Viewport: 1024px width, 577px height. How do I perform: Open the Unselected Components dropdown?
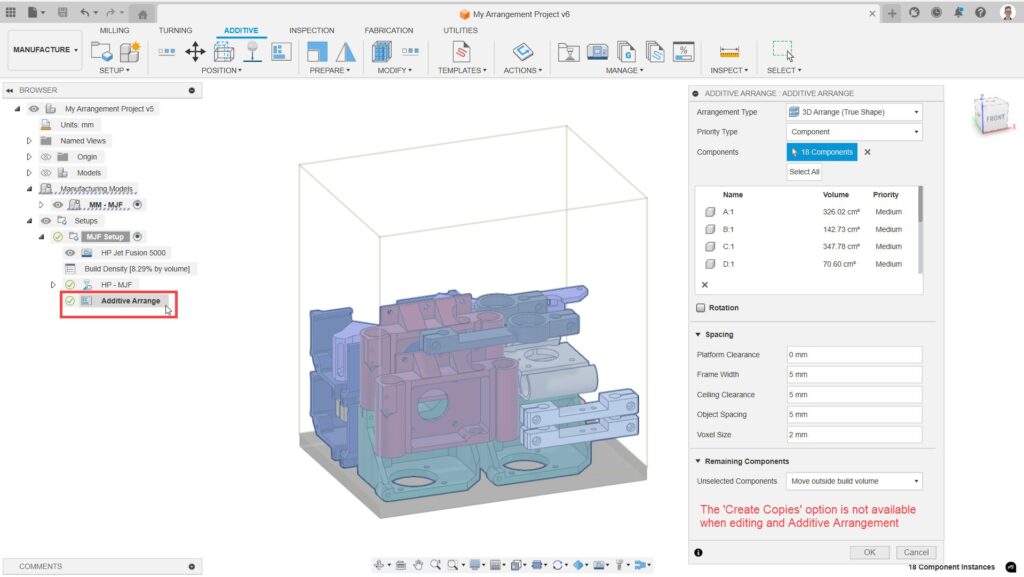(854, 481)
